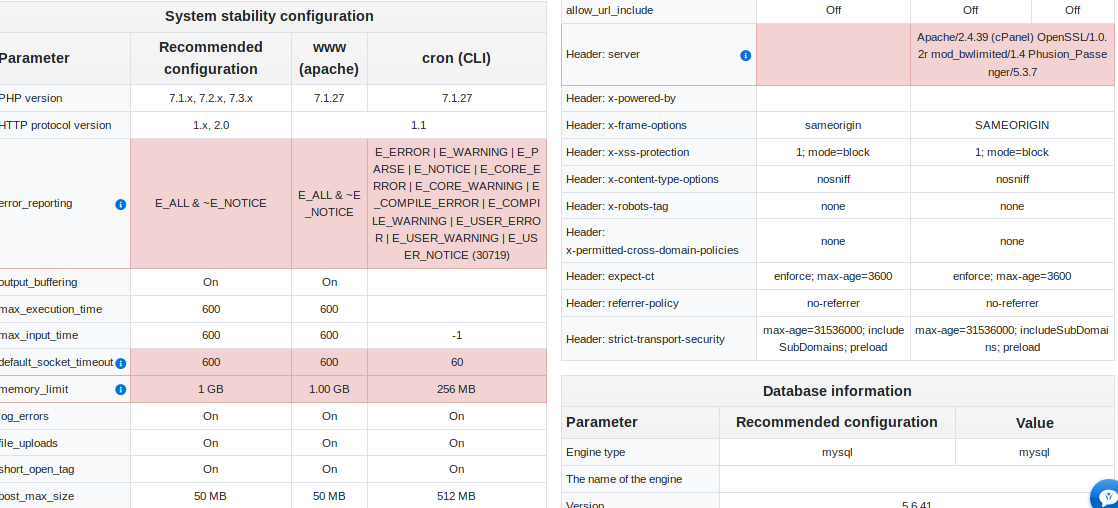Select the allow_url_include parameter label
The image size is (1118, 508).
click(610, 11)
